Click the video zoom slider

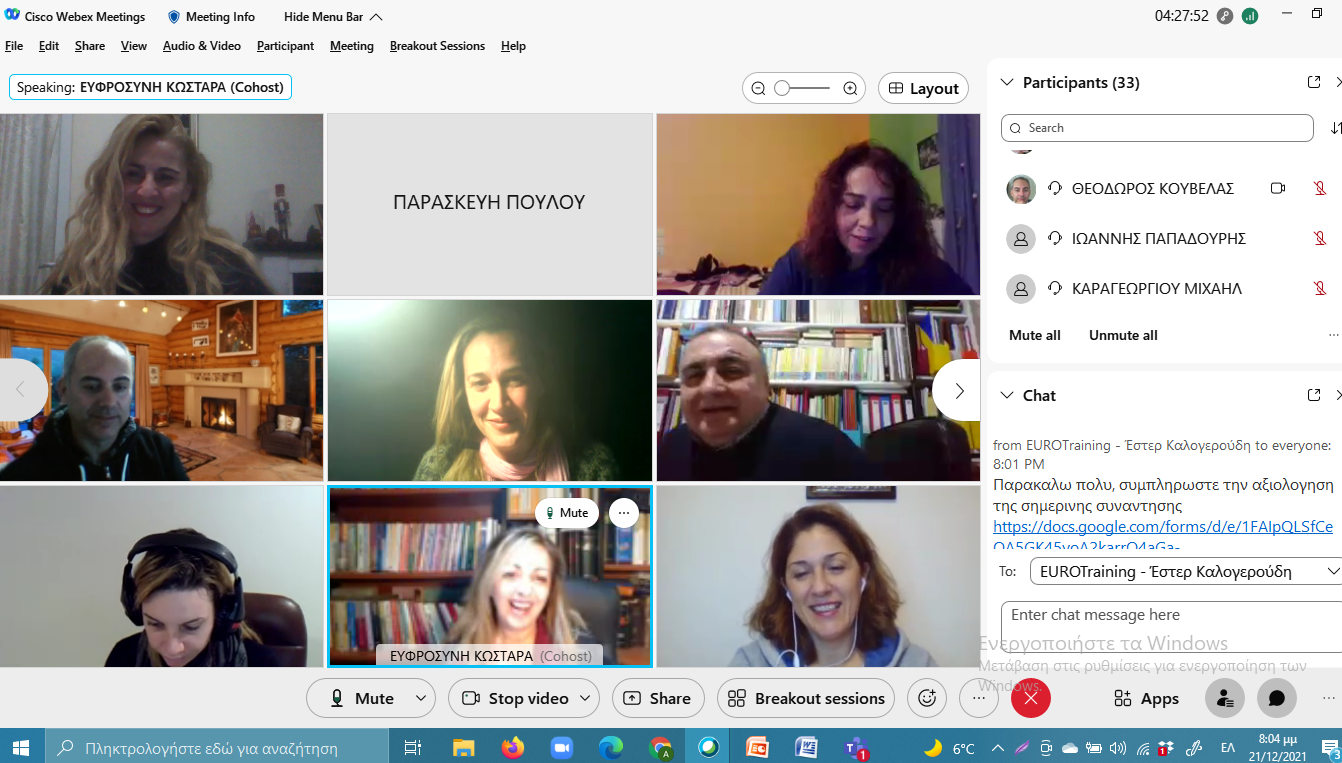802,88
